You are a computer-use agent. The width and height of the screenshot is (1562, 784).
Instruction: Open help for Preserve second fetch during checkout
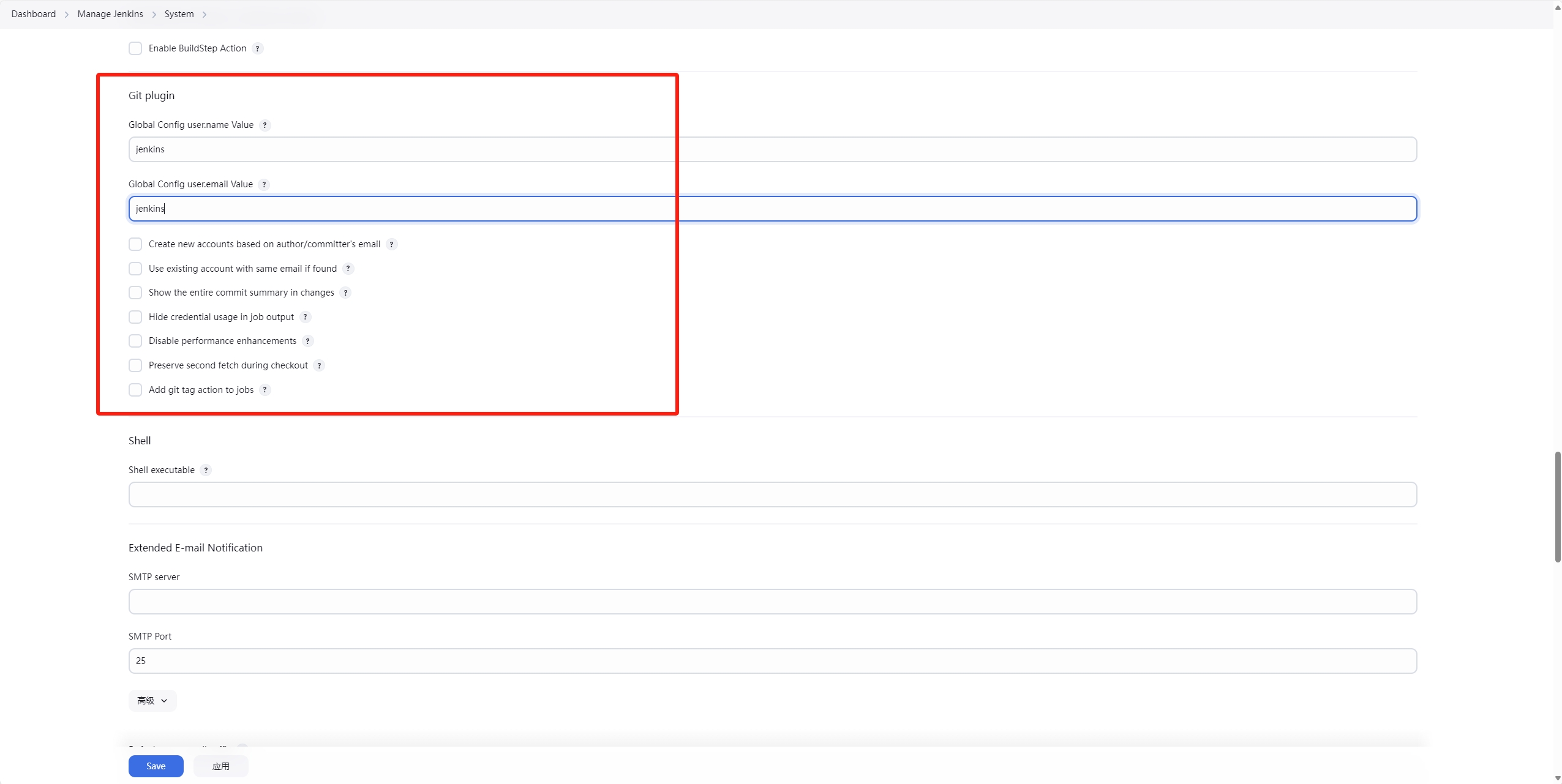[x=318, y=365]
